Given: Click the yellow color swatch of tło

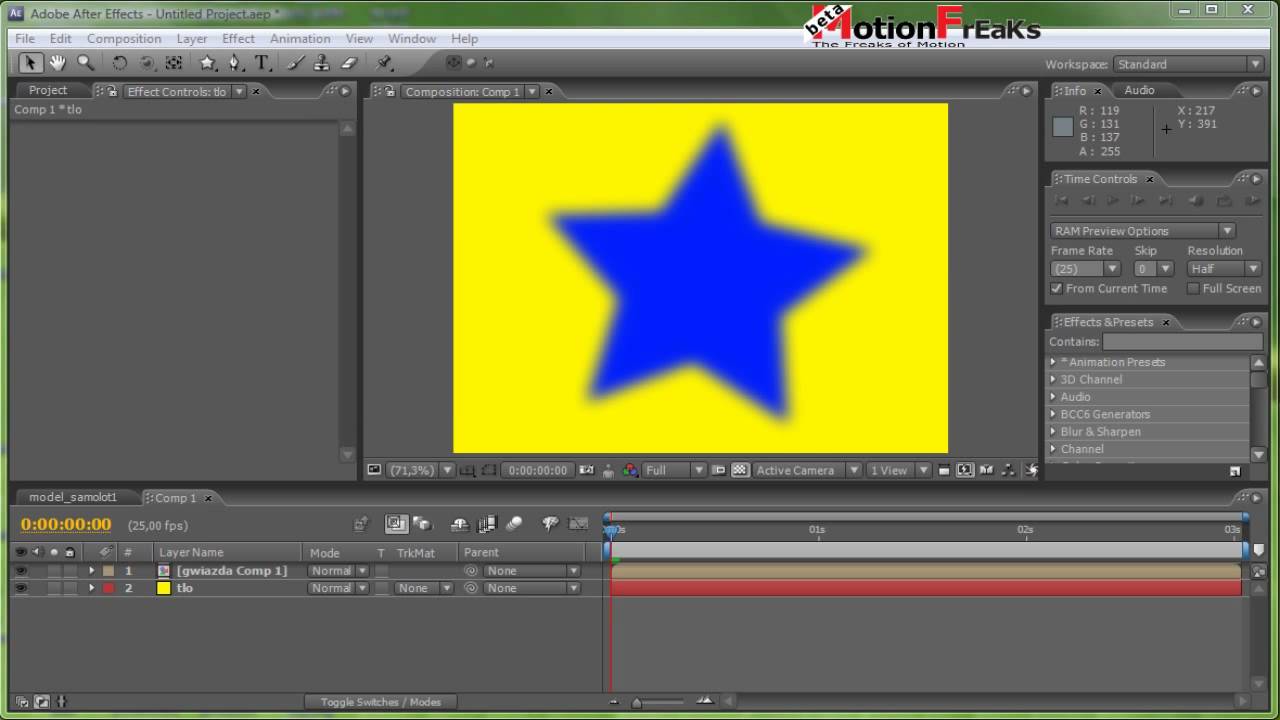Looking at the screenshot, I should [x=164, y=588].
